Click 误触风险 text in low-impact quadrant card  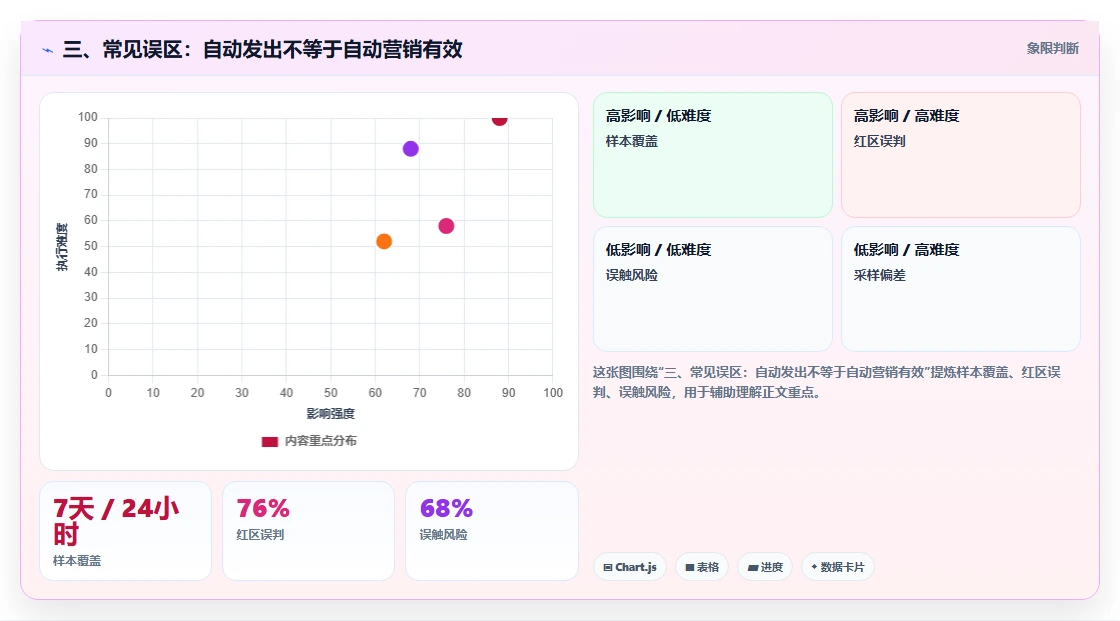tap(631, 275)
